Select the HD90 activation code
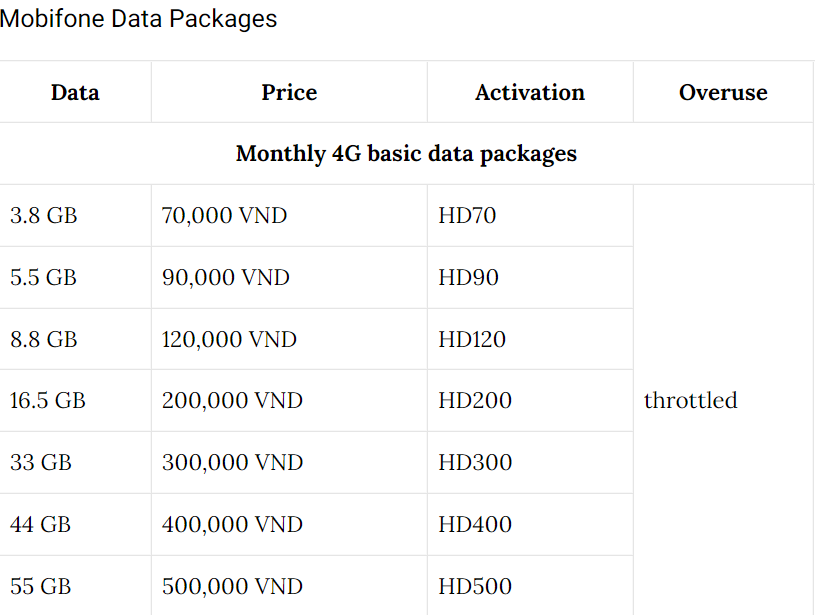The height and width of the screenshot is (615, 815). click(x=468, y=277)
